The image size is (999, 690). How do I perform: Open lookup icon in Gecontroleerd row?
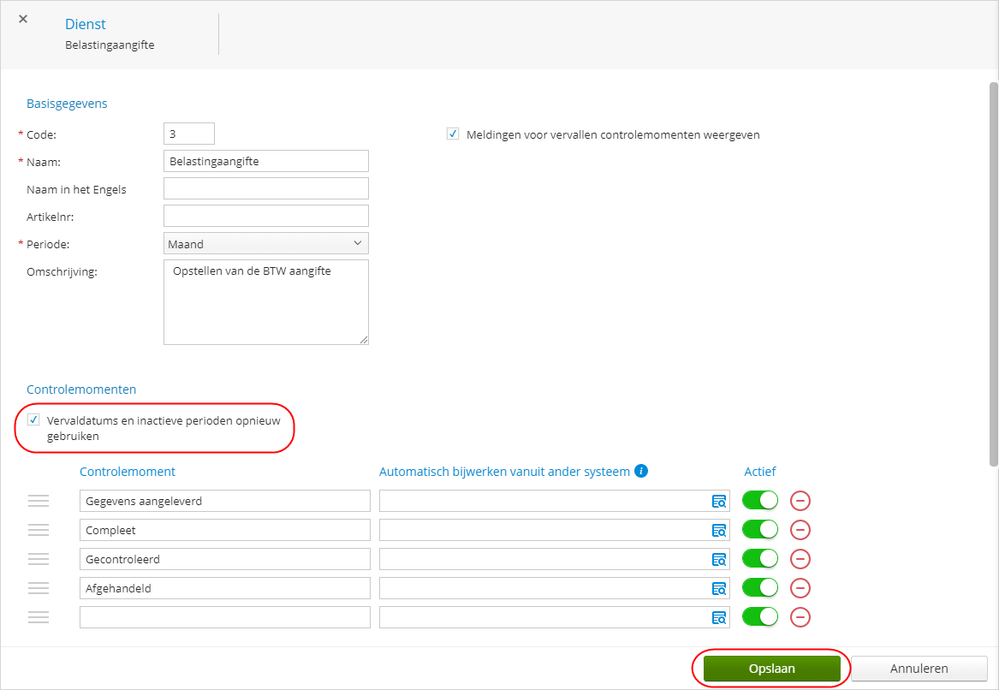pyautogui.click(x=719, y=559)
